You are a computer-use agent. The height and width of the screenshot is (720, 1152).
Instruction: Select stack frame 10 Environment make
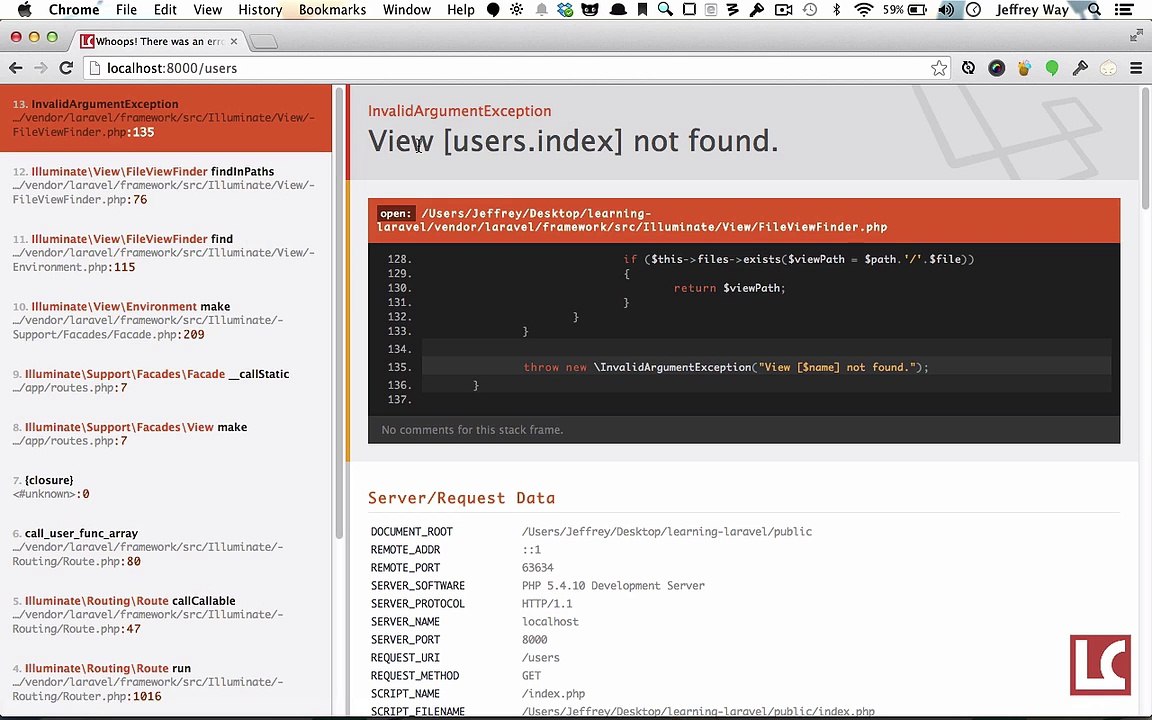pyautogui.click(x=166, y=321)
